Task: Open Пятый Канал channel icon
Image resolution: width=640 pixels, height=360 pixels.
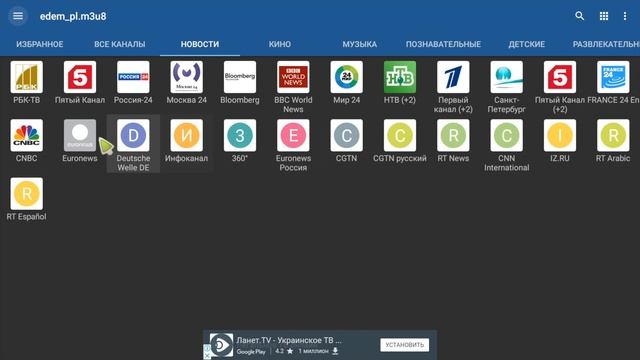Action: point(80,77)
